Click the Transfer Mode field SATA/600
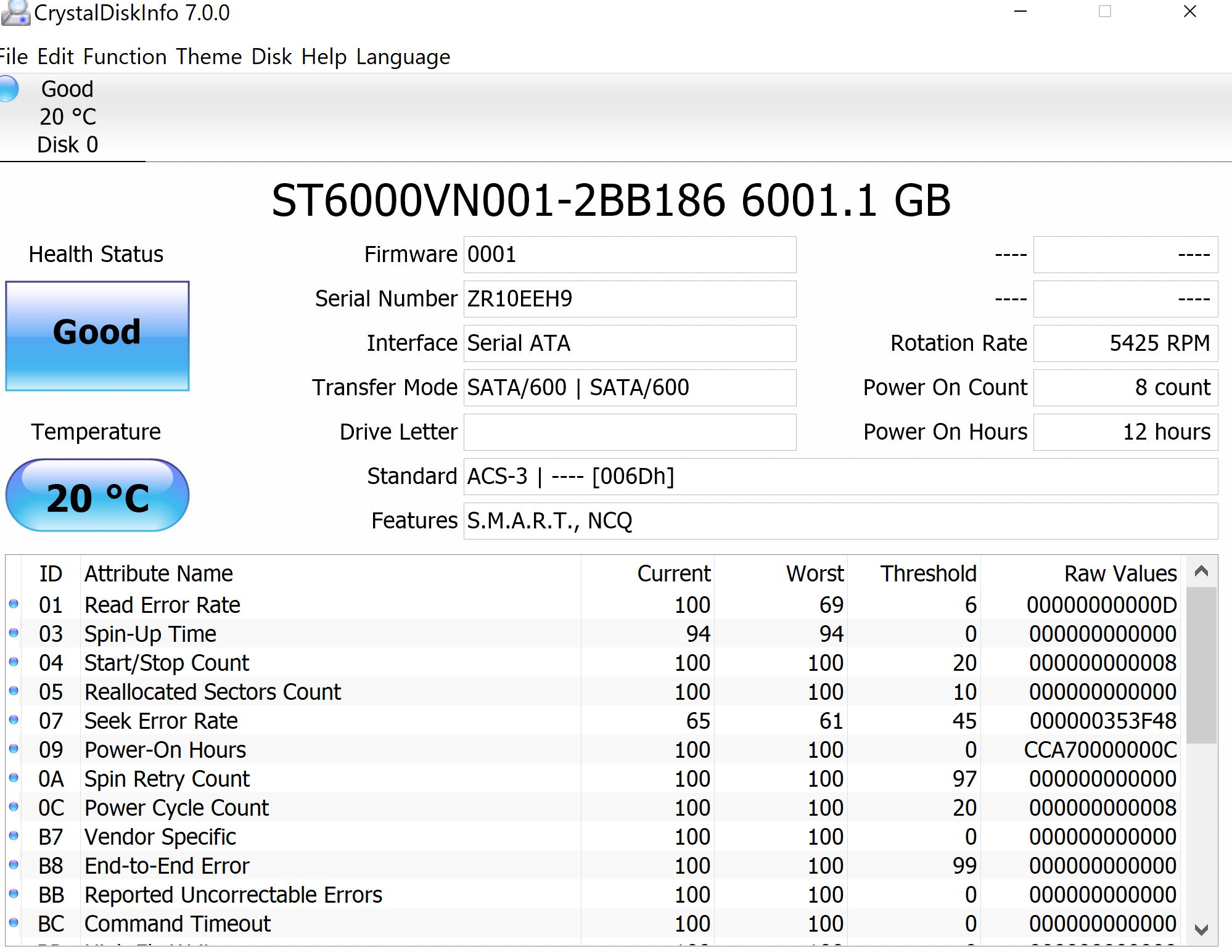This screenshot has width=1232, height=952. (x=630, y=388)
